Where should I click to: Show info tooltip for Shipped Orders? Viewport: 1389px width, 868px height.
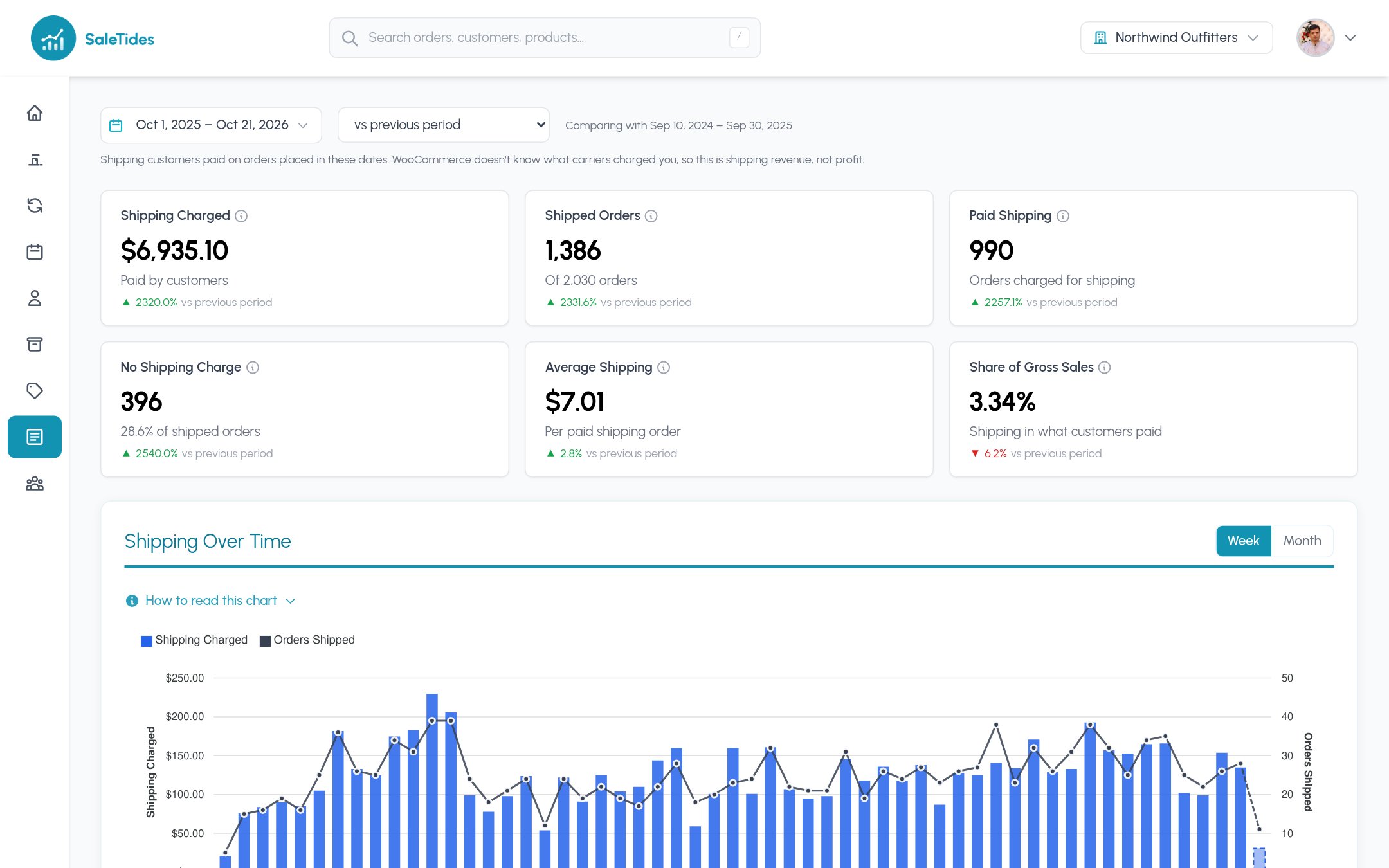click(x=651, y=216)
